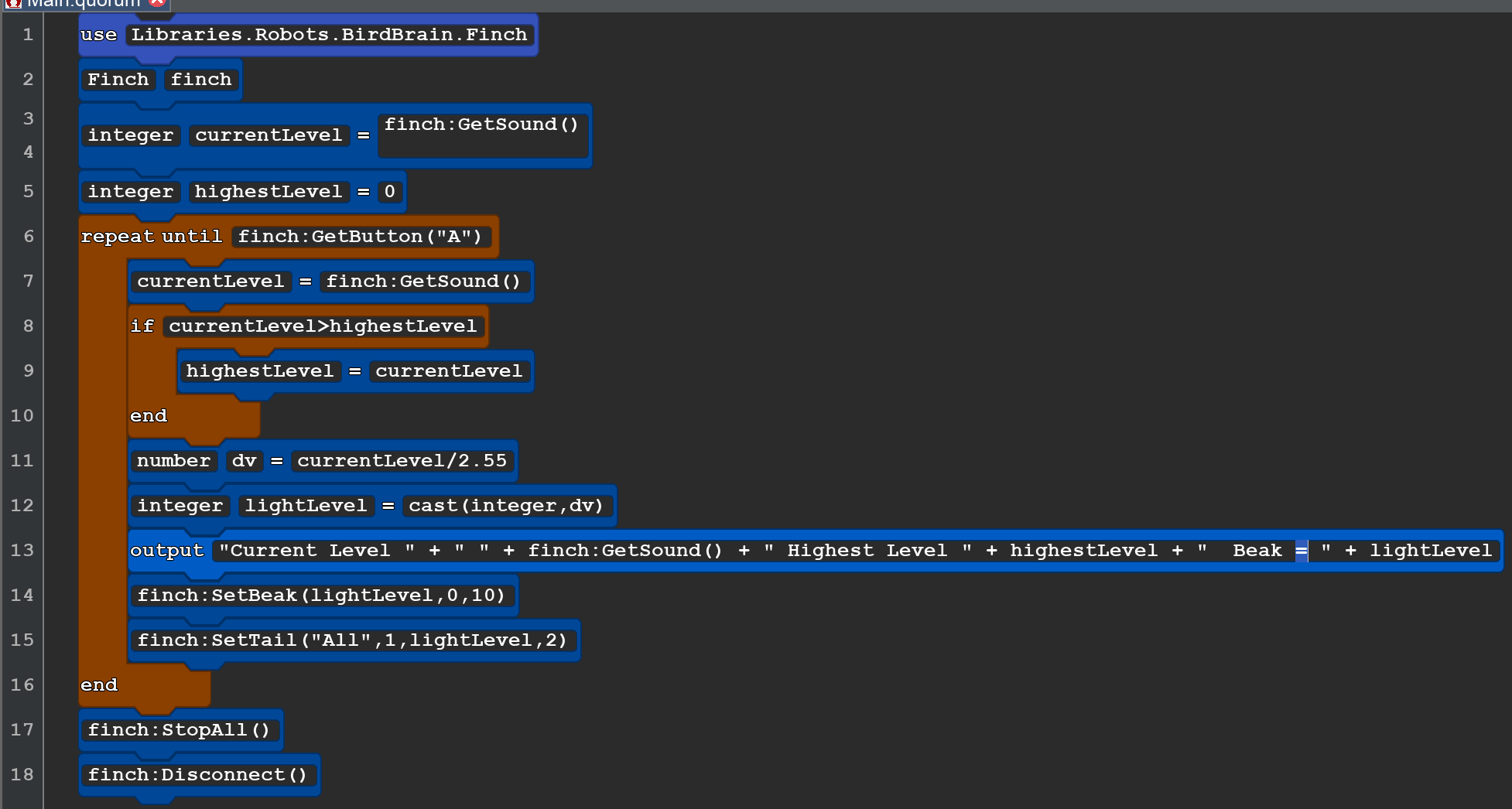
Task: Click the number dv = currentLevel/2.55 block
Action: pos(322,460)
